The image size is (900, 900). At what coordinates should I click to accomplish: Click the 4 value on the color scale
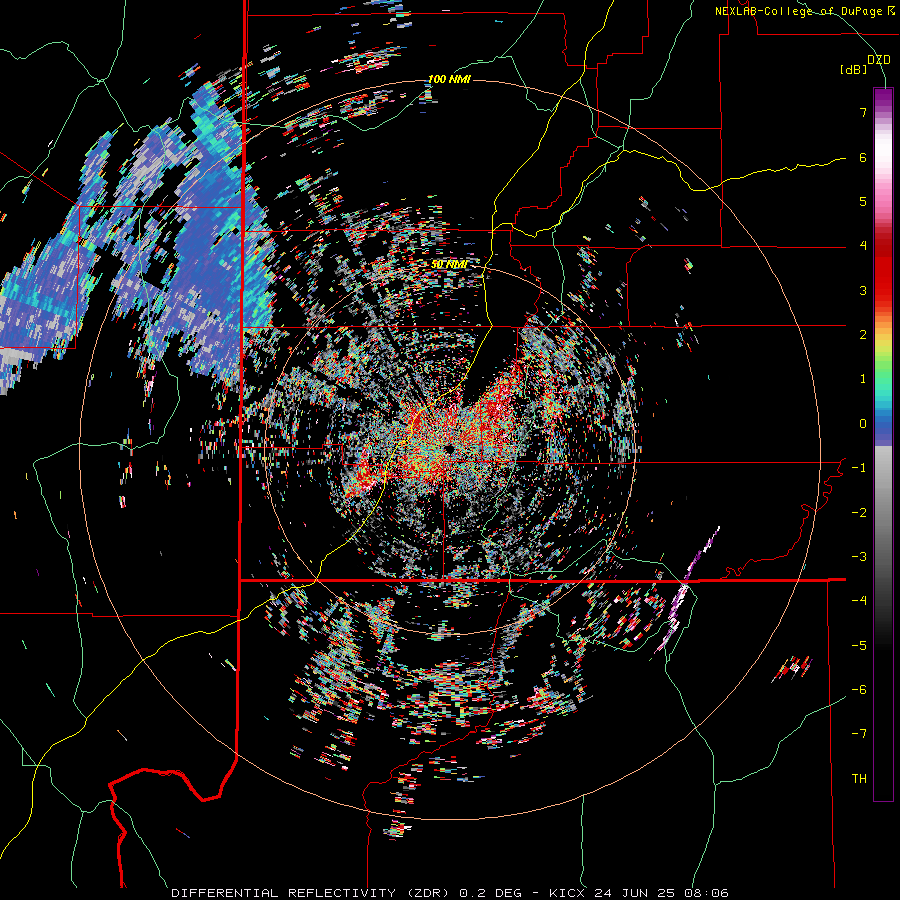pos(863,246)
